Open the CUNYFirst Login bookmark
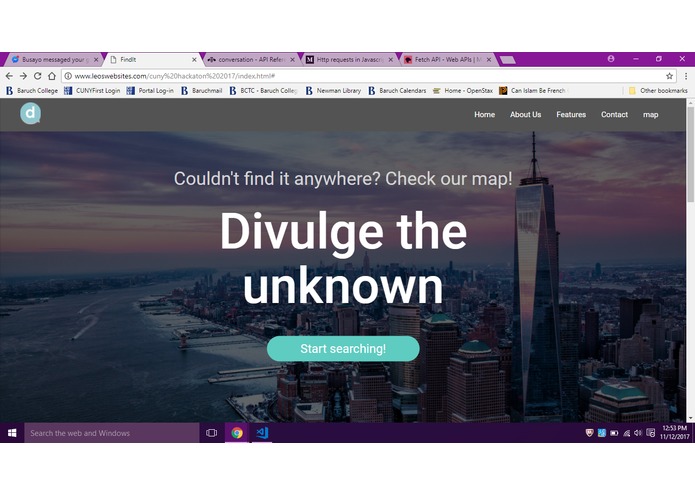Screen dimensions: 695x494 pos(92,91)
